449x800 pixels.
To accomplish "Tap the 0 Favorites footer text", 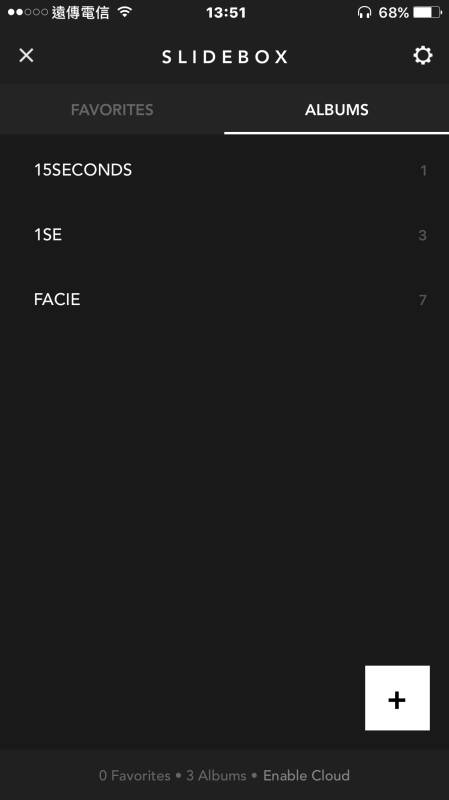I will 135,776.
